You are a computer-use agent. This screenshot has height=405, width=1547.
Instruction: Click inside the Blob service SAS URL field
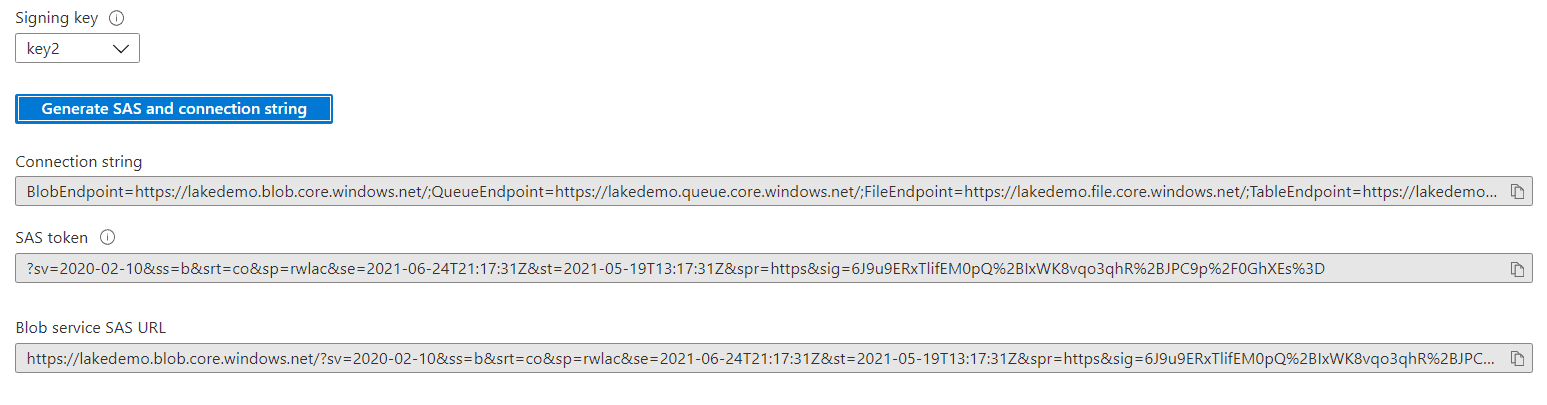pos(773,358)
